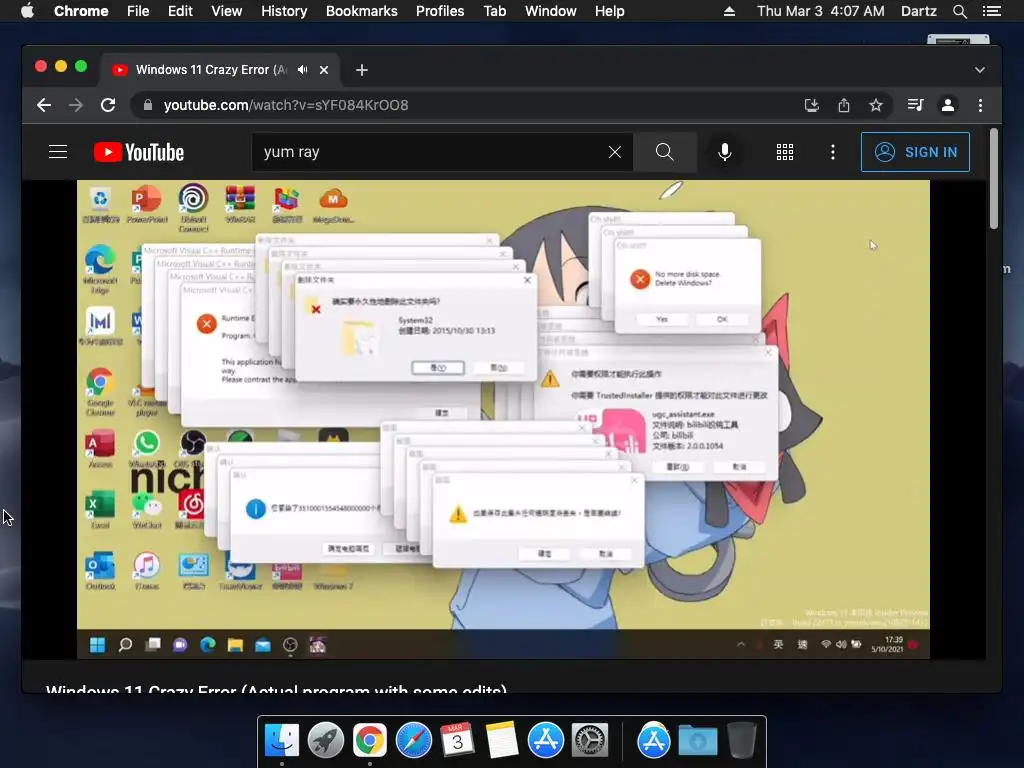Go to the YouTube home logo

[x=138, y=152]
